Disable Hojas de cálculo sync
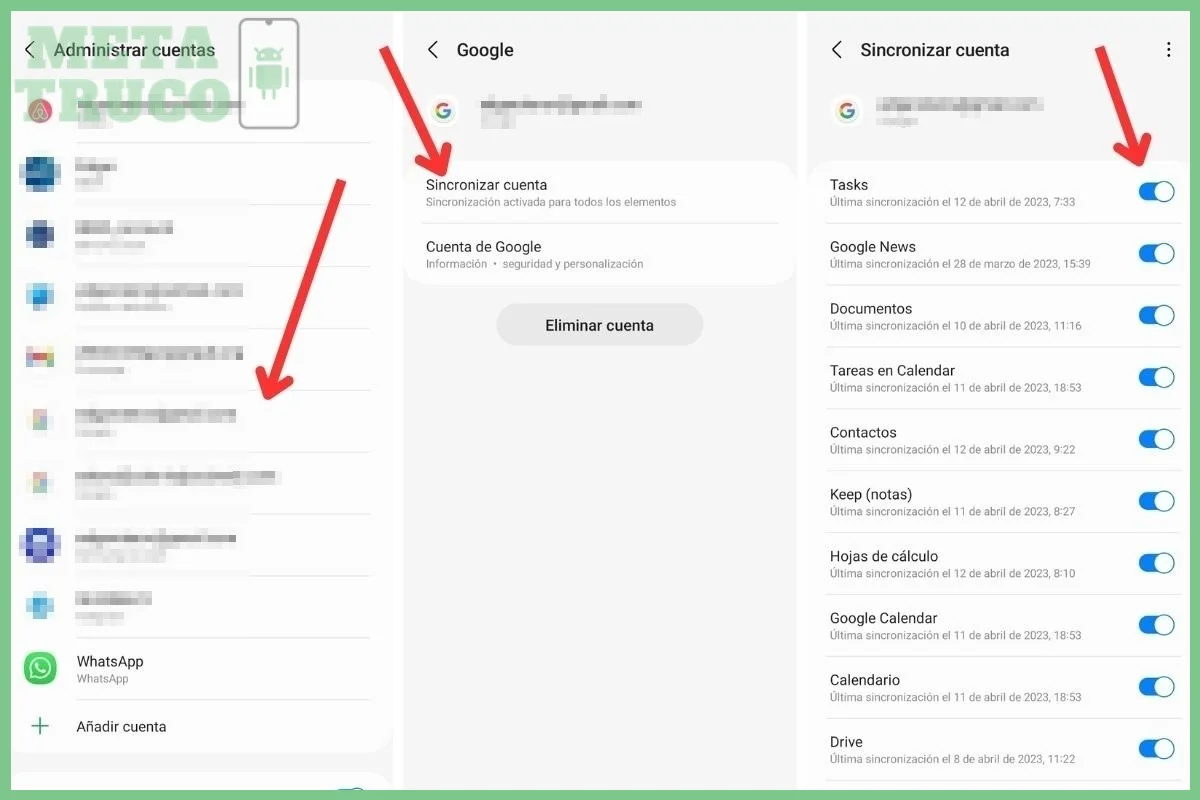This screenshot has height=800, width=1200. click(x=1156, y=563)
